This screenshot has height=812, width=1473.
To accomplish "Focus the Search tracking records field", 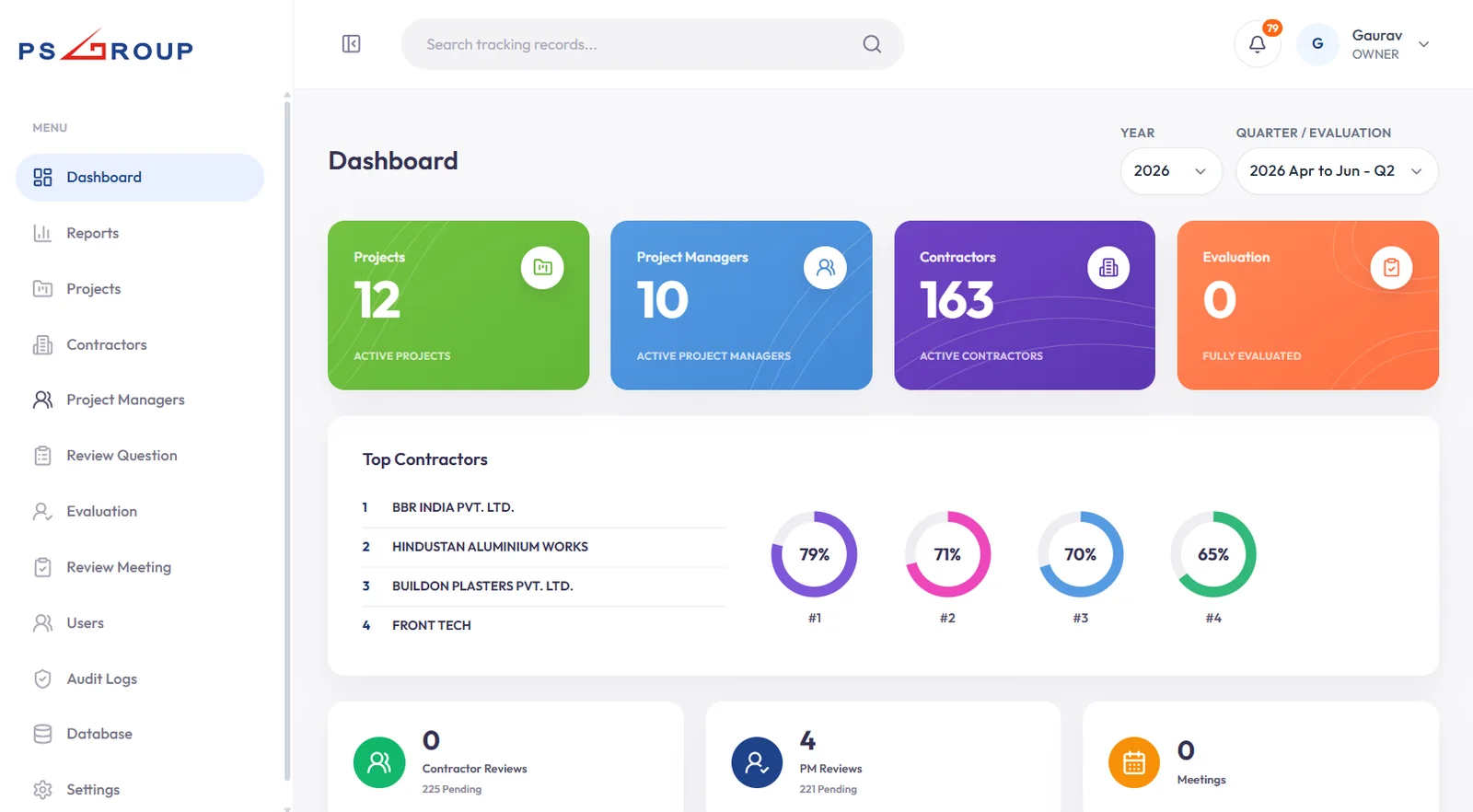I will [652, 44].
